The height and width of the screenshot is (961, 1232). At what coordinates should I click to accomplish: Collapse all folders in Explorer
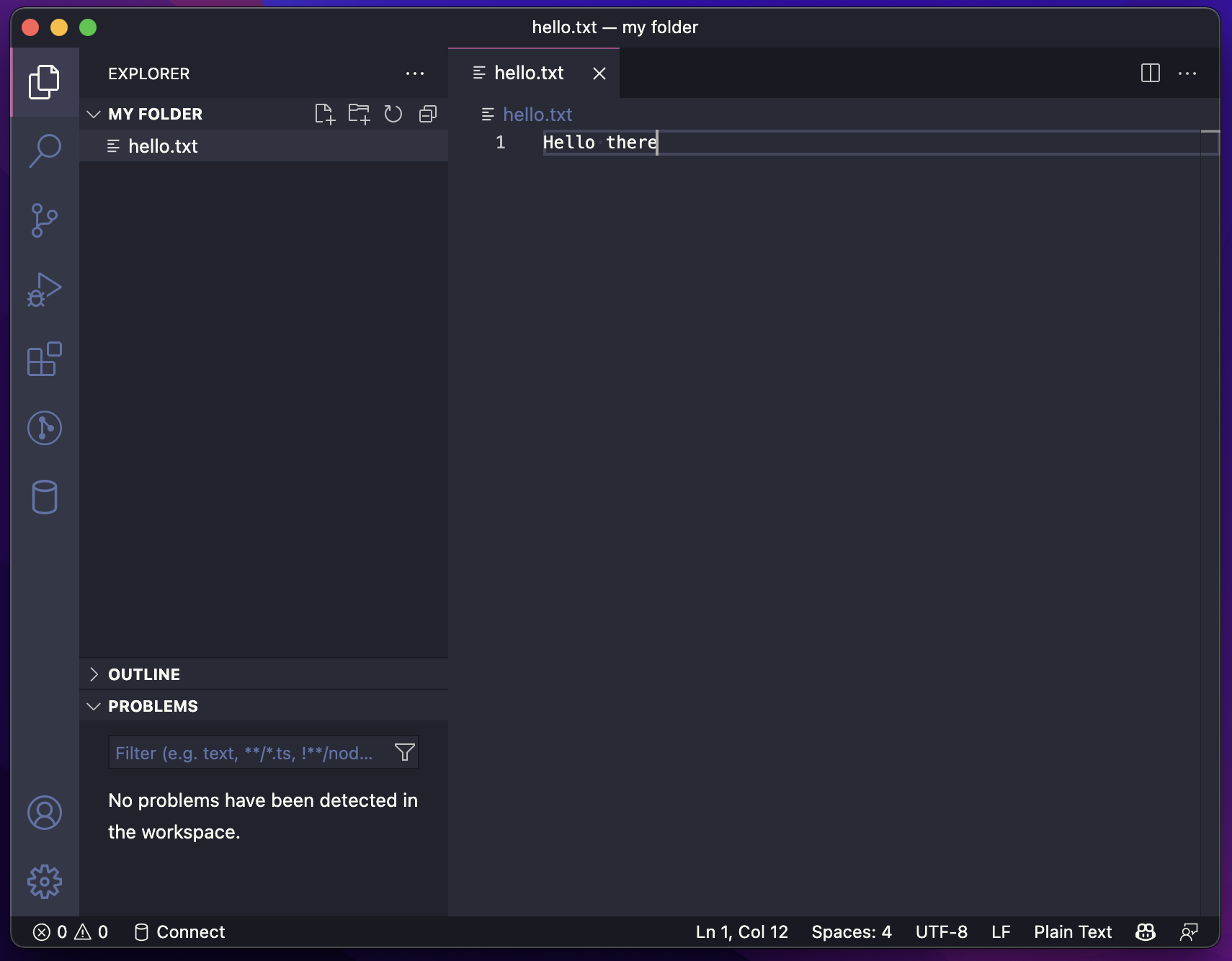click(428, 114)
